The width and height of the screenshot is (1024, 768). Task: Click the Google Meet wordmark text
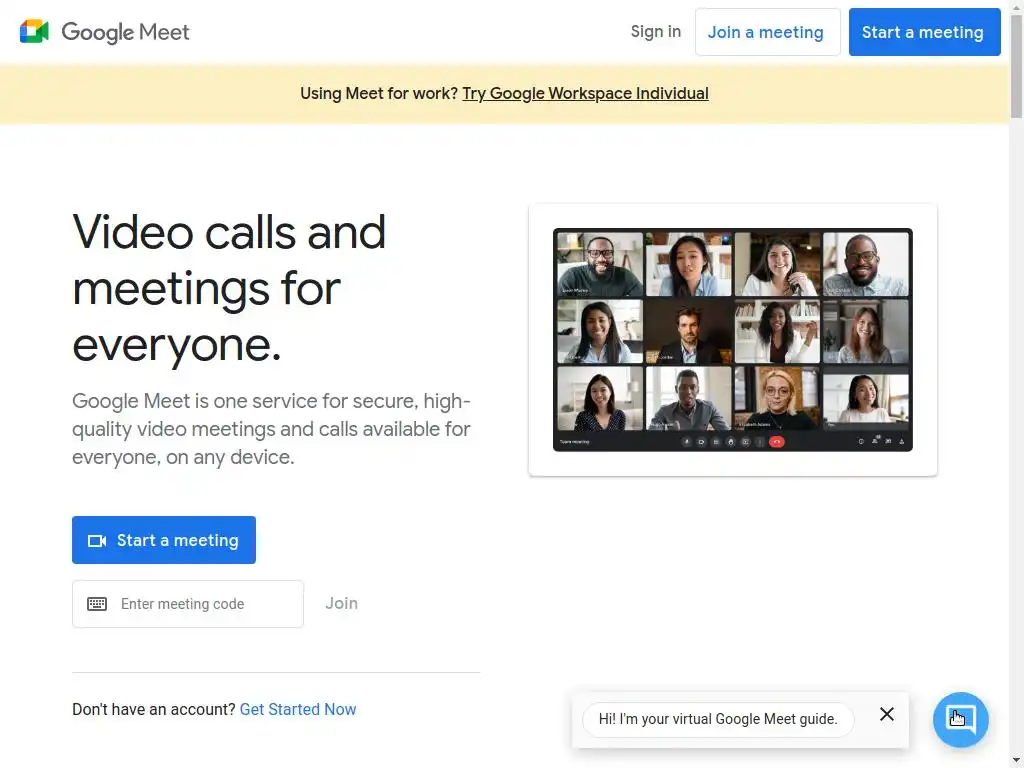tap(125, 32)
